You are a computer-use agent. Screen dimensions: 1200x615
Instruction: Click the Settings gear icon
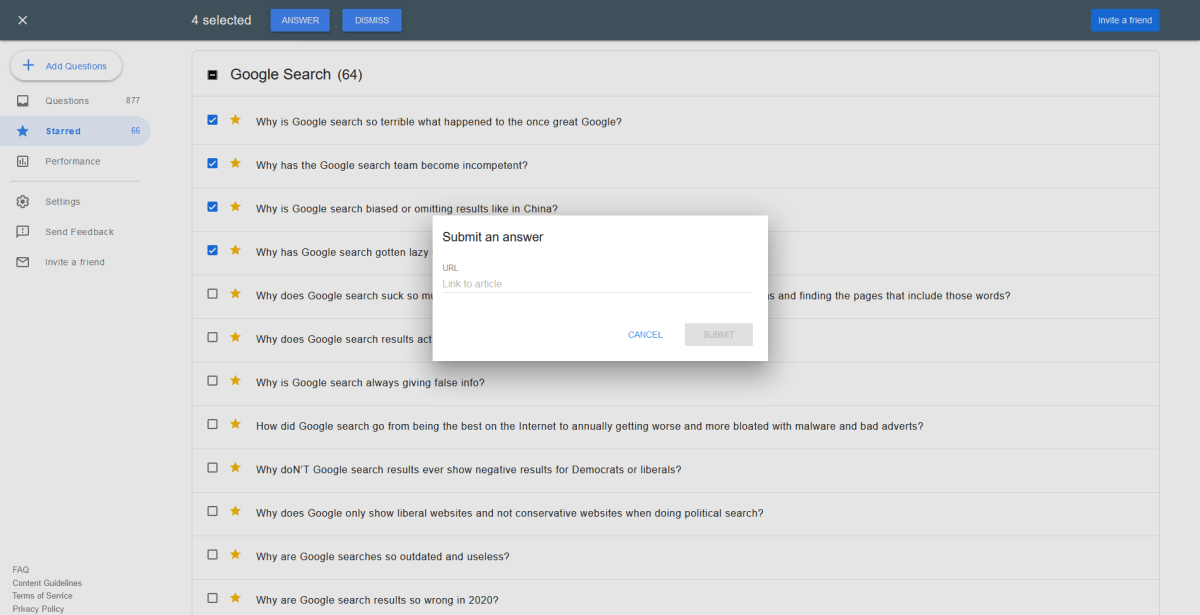click(x=23, y=202)
